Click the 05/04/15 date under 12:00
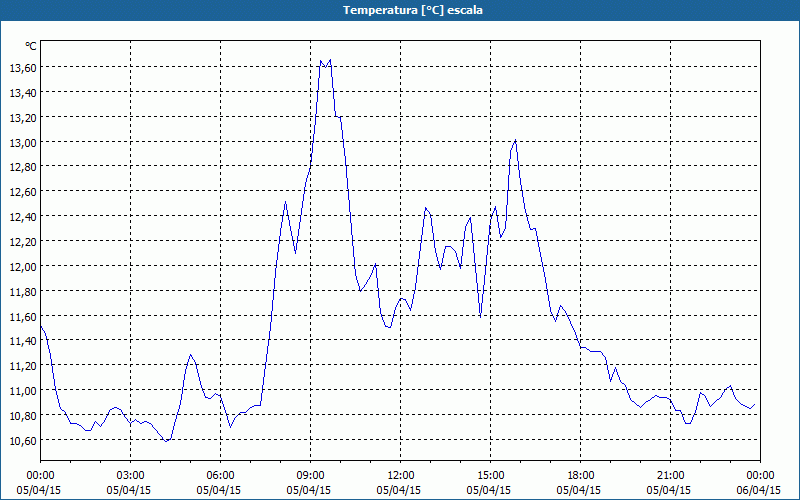 pyautogui.click(x=399, y=490)
